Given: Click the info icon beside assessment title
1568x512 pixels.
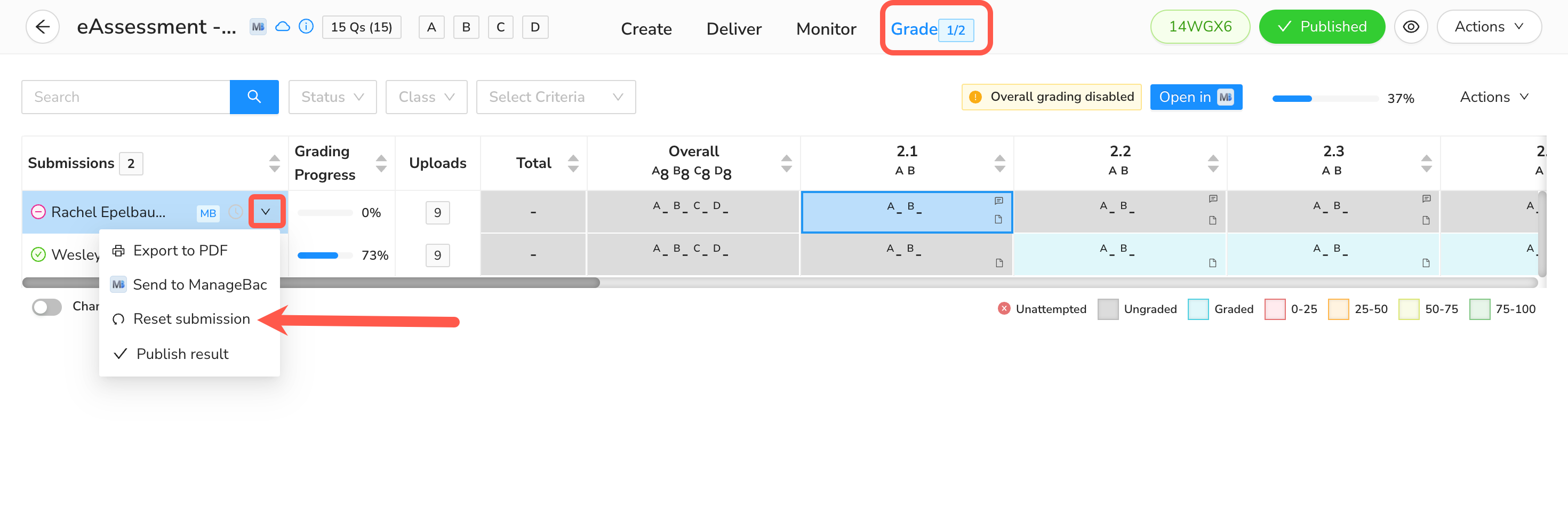Looking at the screenshot, I should click(306, 27).
